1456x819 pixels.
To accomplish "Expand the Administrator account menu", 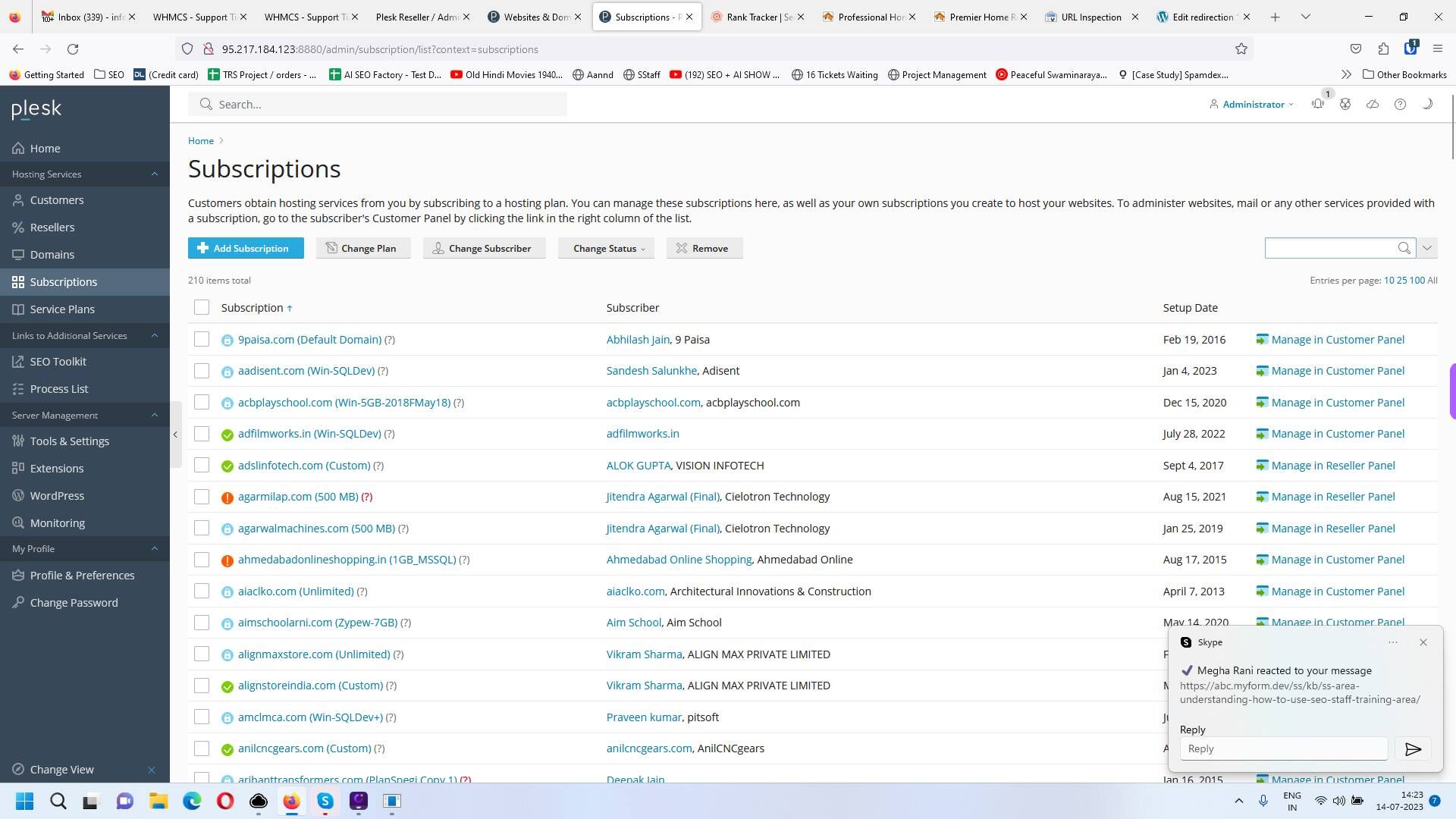I will [1252, 104].
